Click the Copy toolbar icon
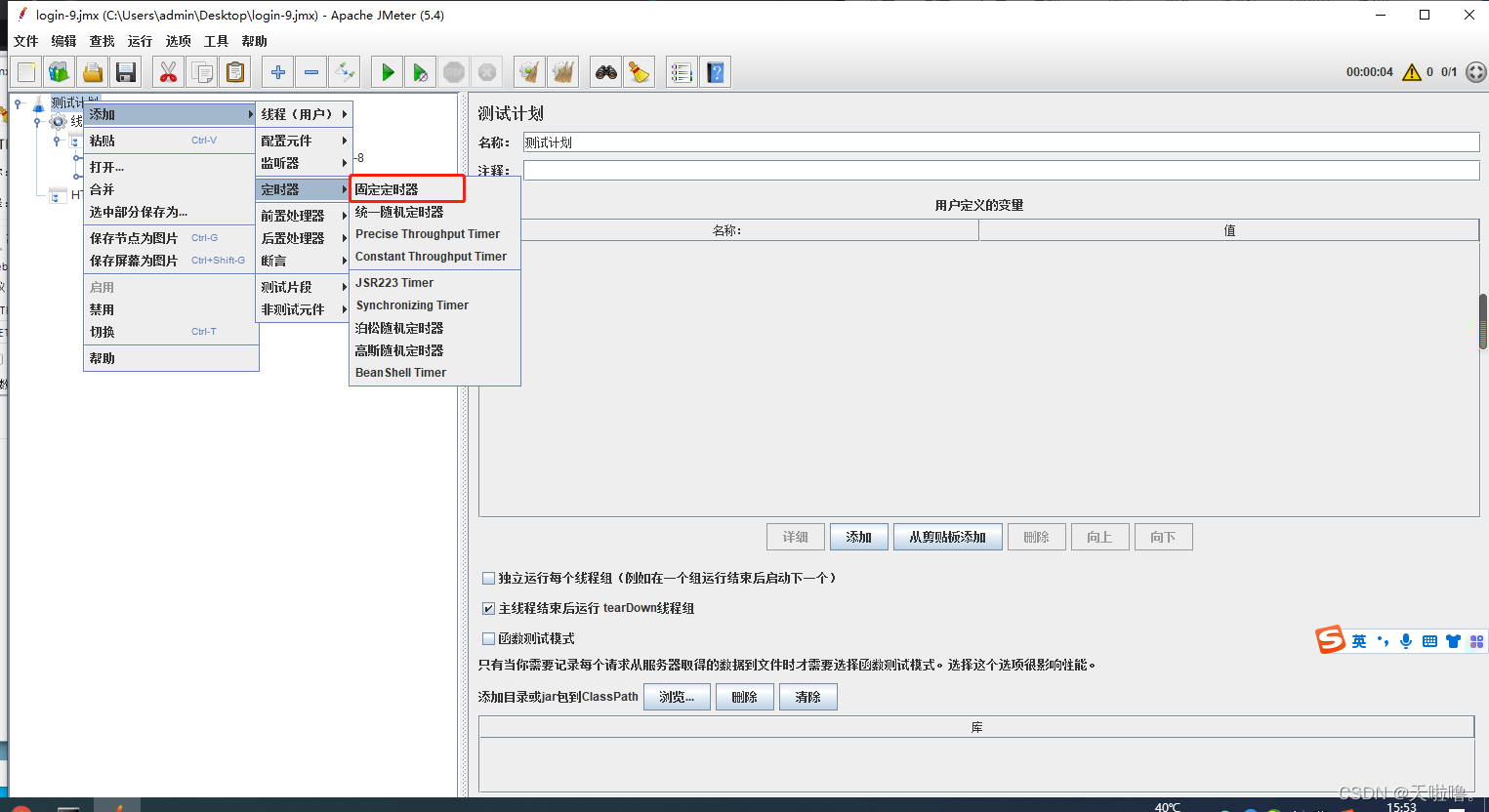 coord(202,72)
